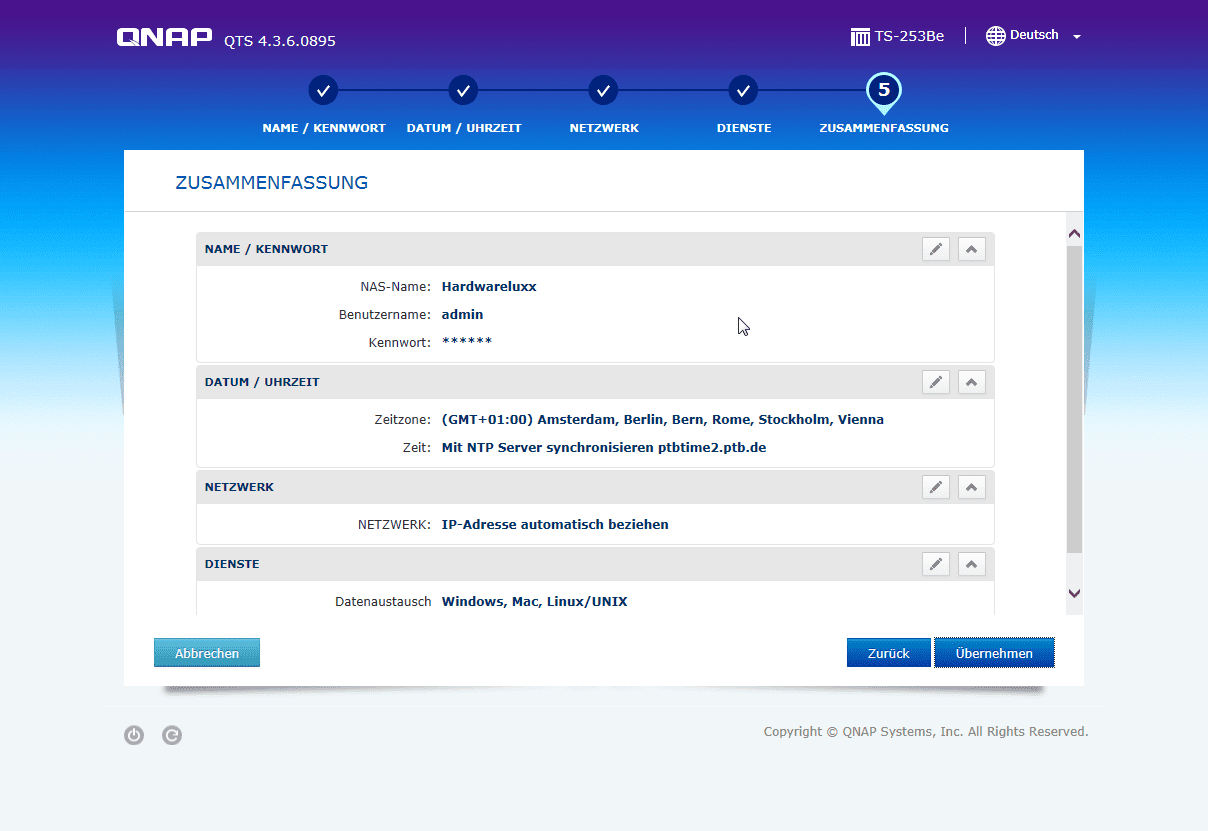Click the TS-253Be NAS device icon
Image resolution: width=1208 pixels, height=831 pixels.
coord(860,37)
